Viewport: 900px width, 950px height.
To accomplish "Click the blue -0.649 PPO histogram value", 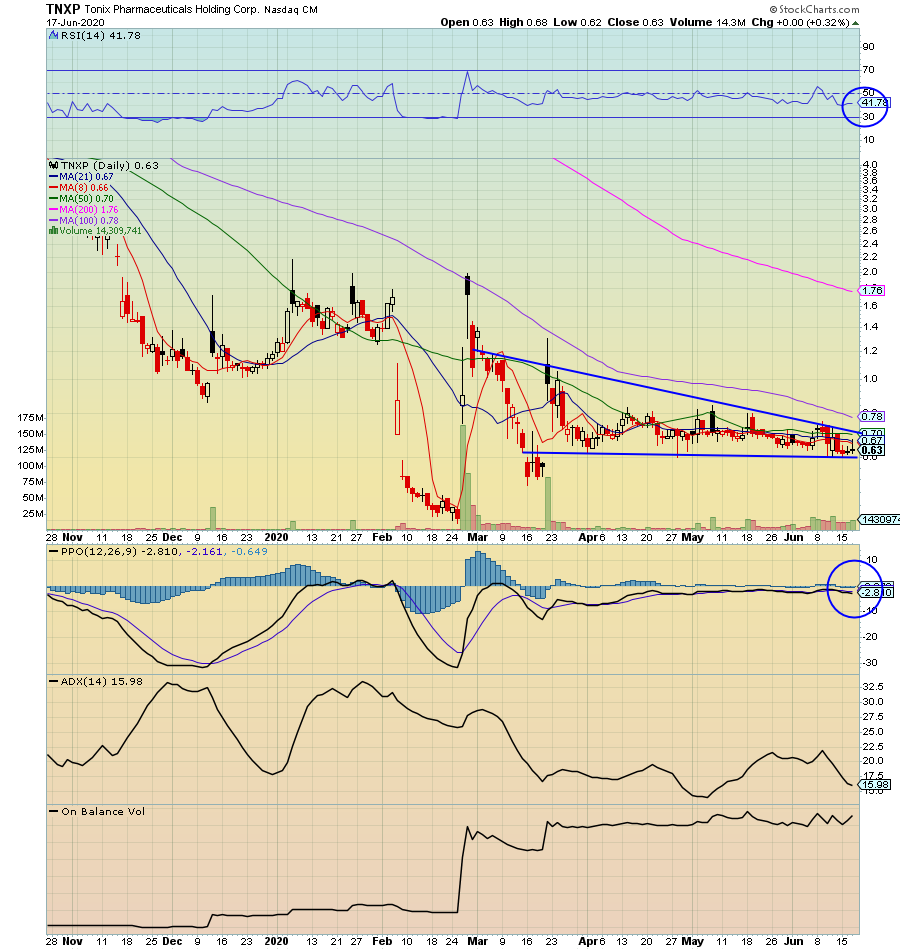I will (250, 551).
